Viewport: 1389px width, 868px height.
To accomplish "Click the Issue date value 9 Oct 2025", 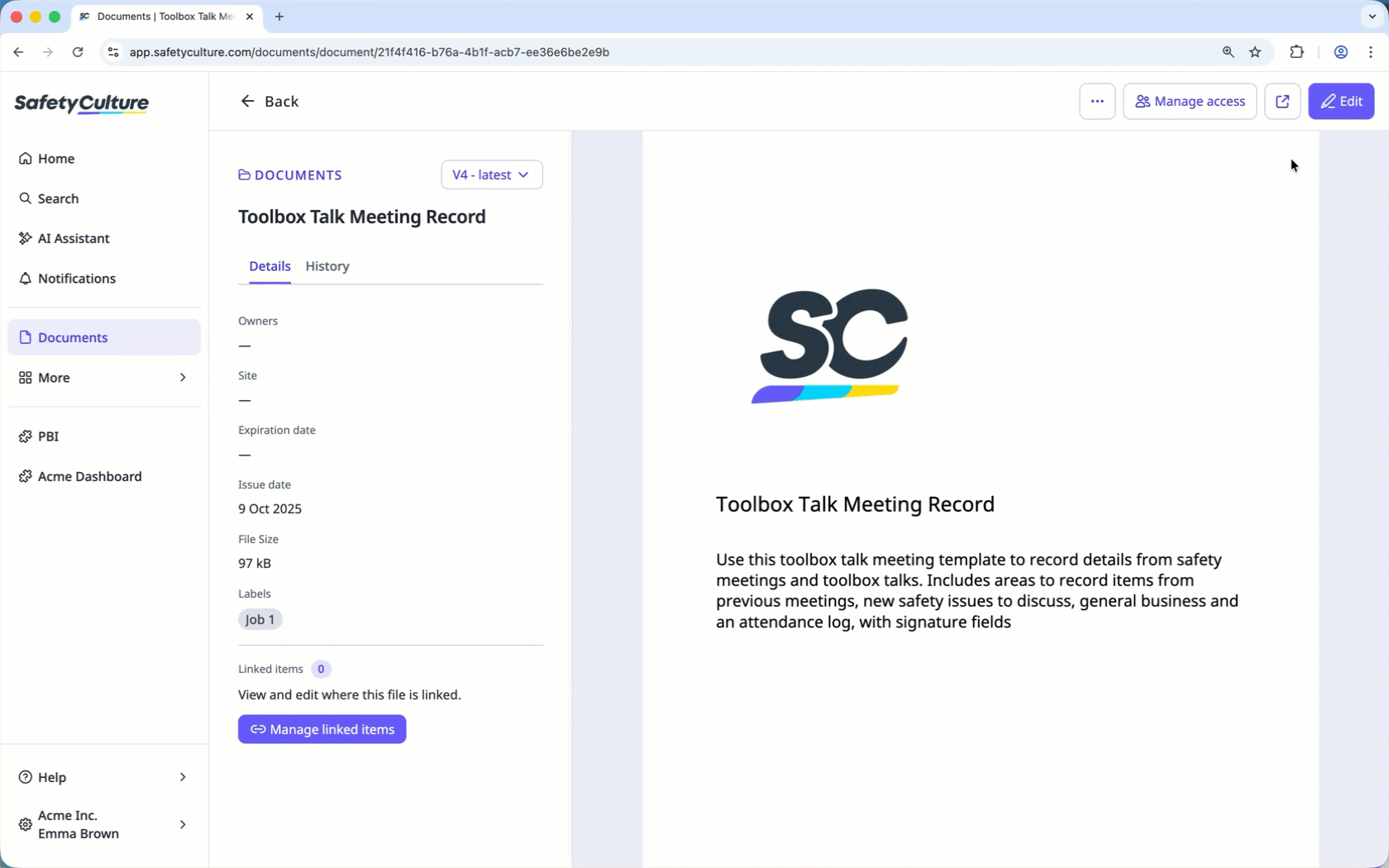I will pos(270,508).
